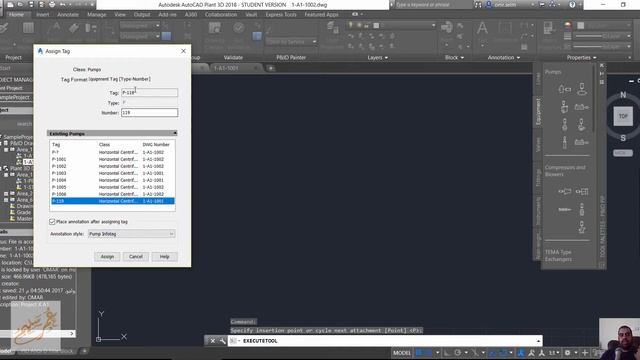This screenshot has height=360, width=640.
Task: Toggle Place annotation after assigning tag checkbox
Action: click(52, 222)
